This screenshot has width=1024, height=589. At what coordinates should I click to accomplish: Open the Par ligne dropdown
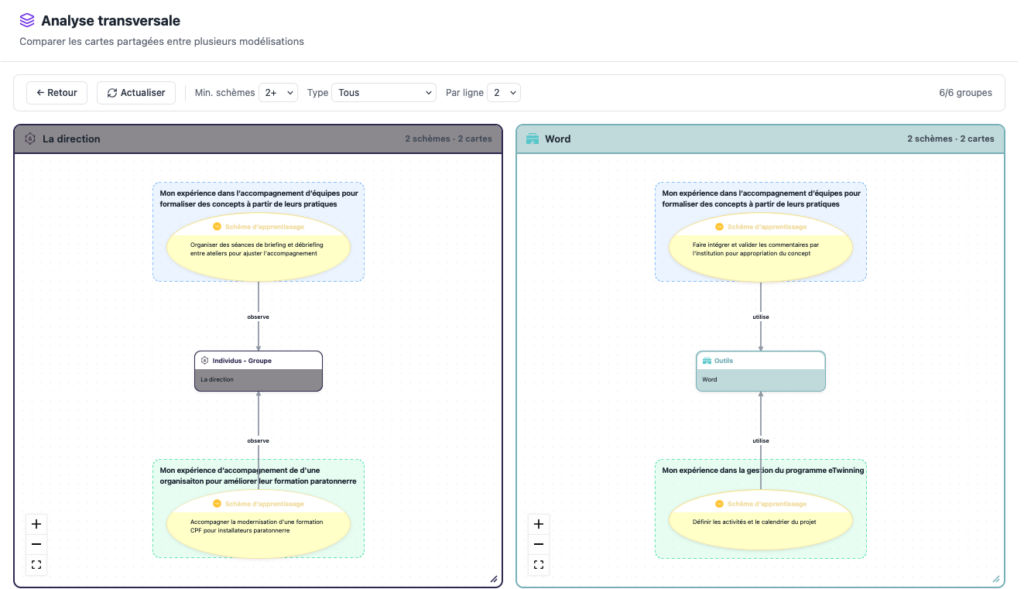504,93
